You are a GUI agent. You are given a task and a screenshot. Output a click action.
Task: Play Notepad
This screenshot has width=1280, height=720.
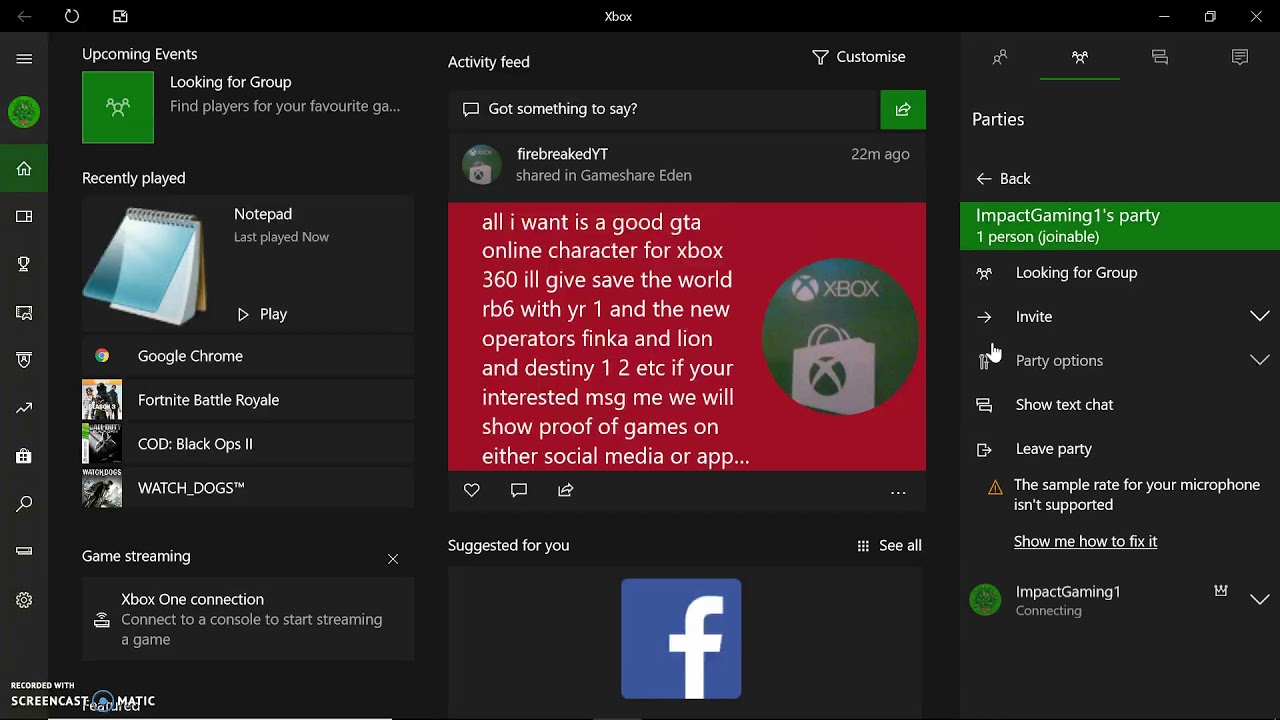coord(262,314)
